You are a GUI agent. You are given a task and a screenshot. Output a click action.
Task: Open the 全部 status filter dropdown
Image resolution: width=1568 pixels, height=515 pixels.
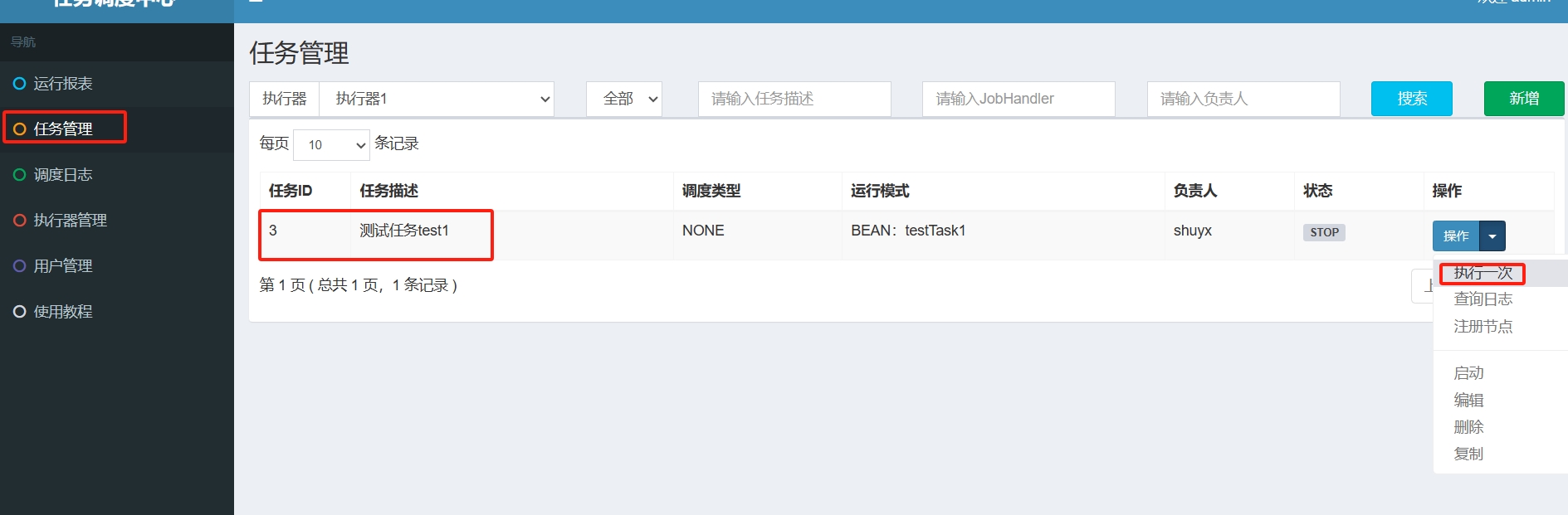[624, 99]
